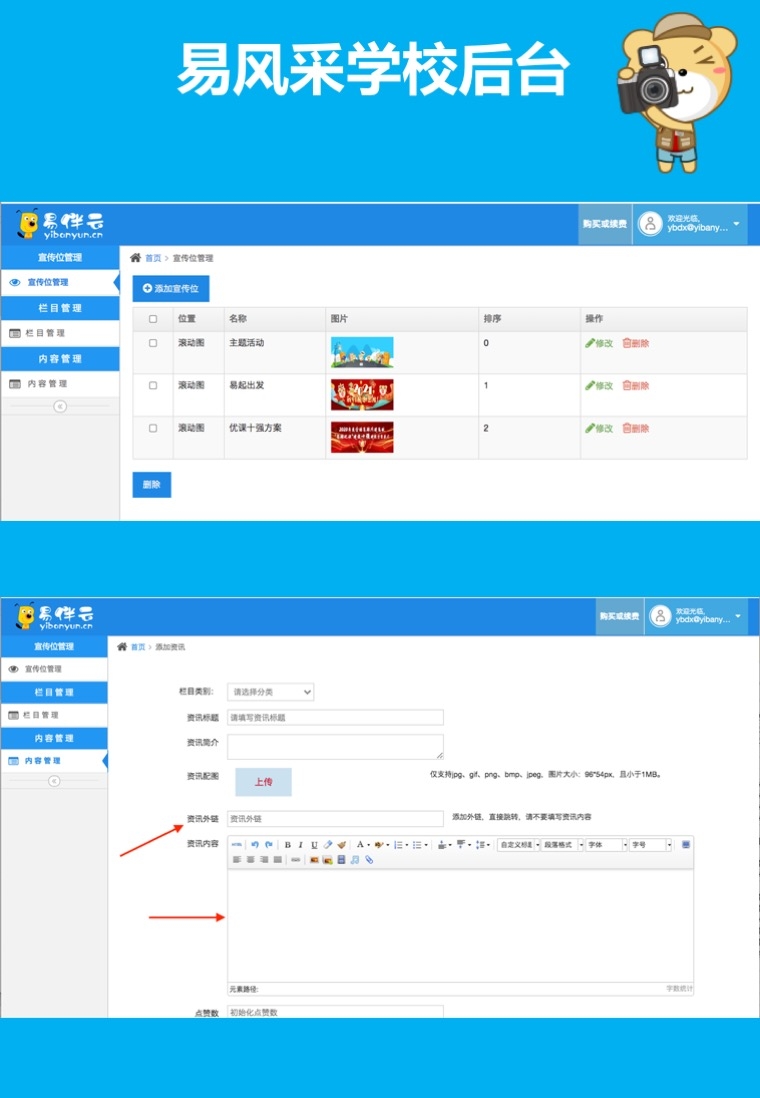This screenshot has height=1098, width=760.
Task: Click the ordered list icon
Action: (x=398, y=845)
